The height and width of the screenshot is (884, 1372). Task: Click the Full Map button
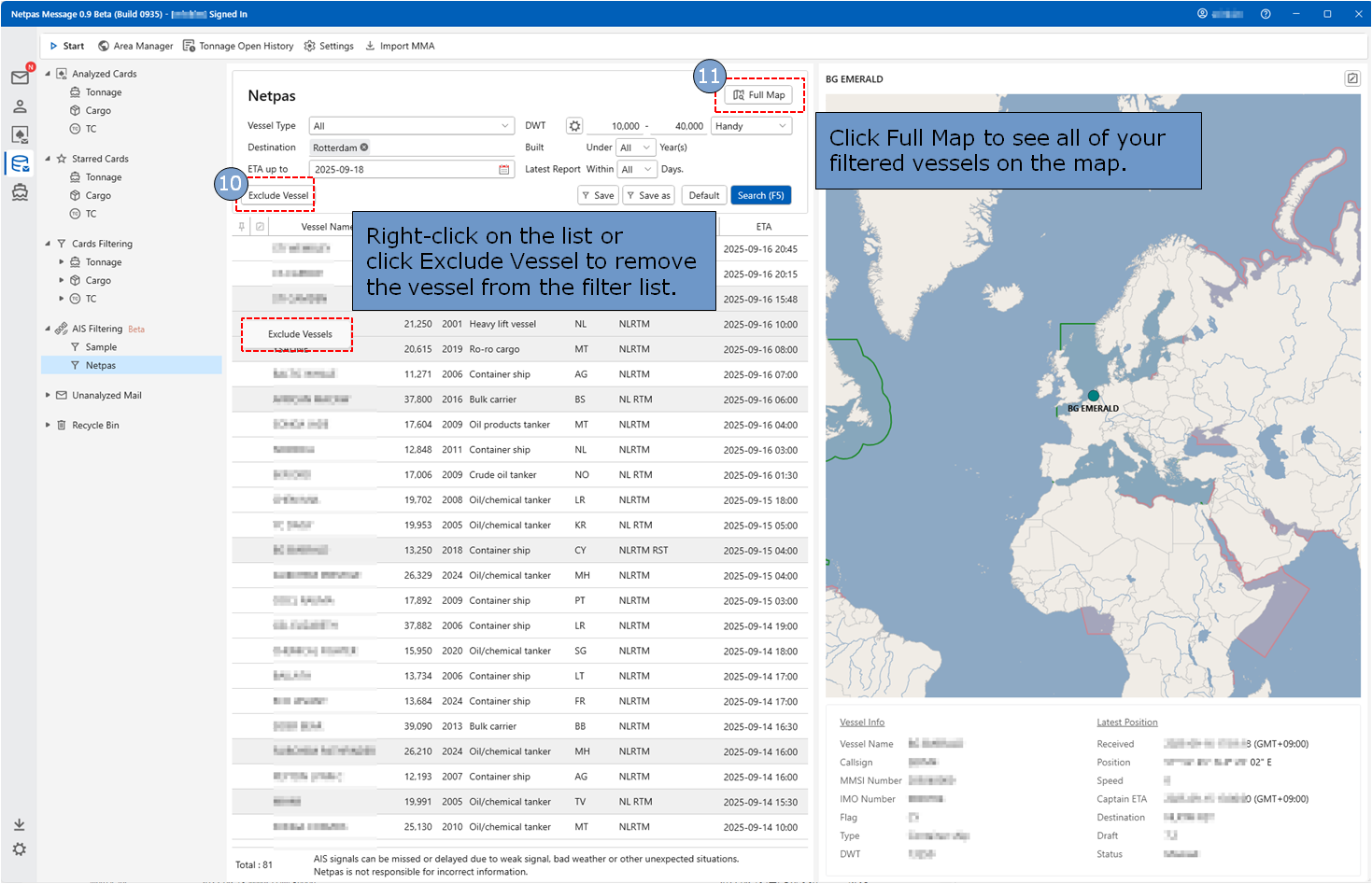[x=758, y=95]
